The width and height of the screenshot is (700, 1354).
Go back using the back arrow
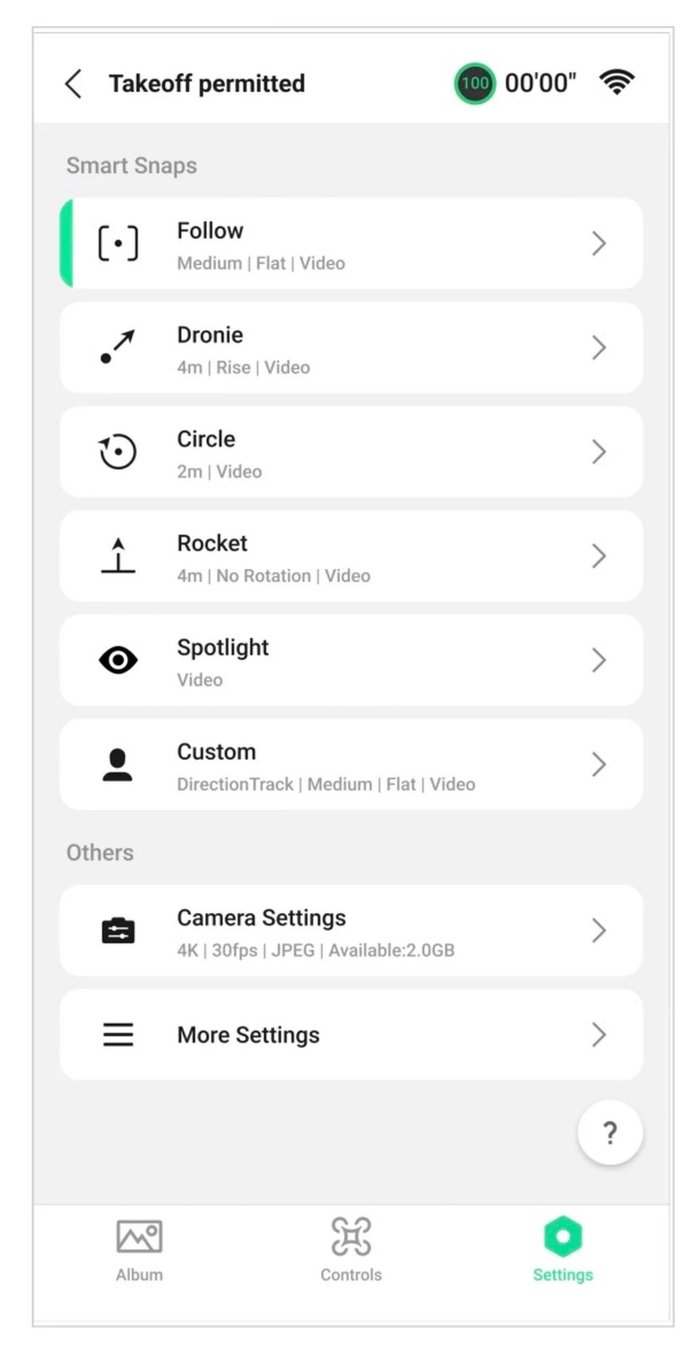[73, 84]
